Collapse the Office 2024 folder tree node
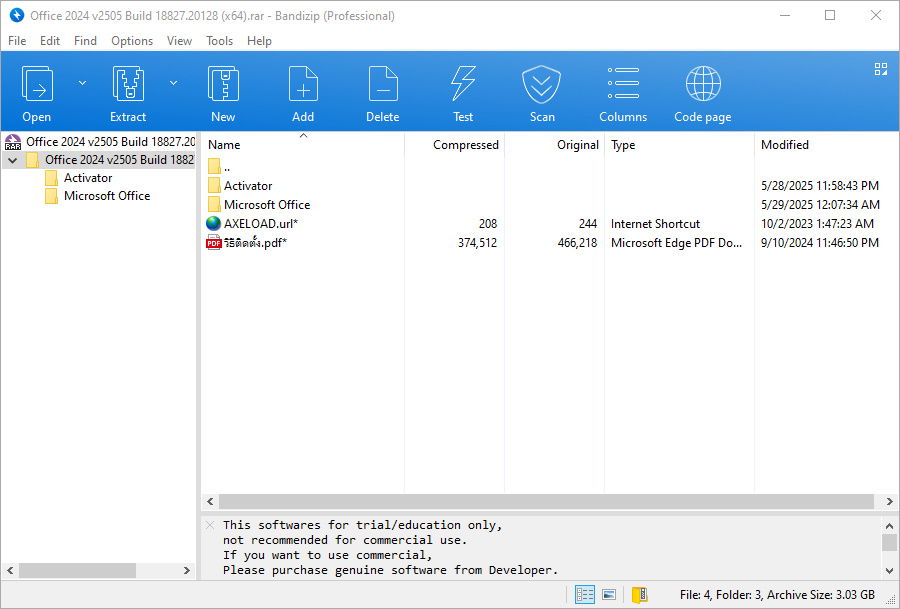Viewport: 900px width, 609px height. point(13,160)
